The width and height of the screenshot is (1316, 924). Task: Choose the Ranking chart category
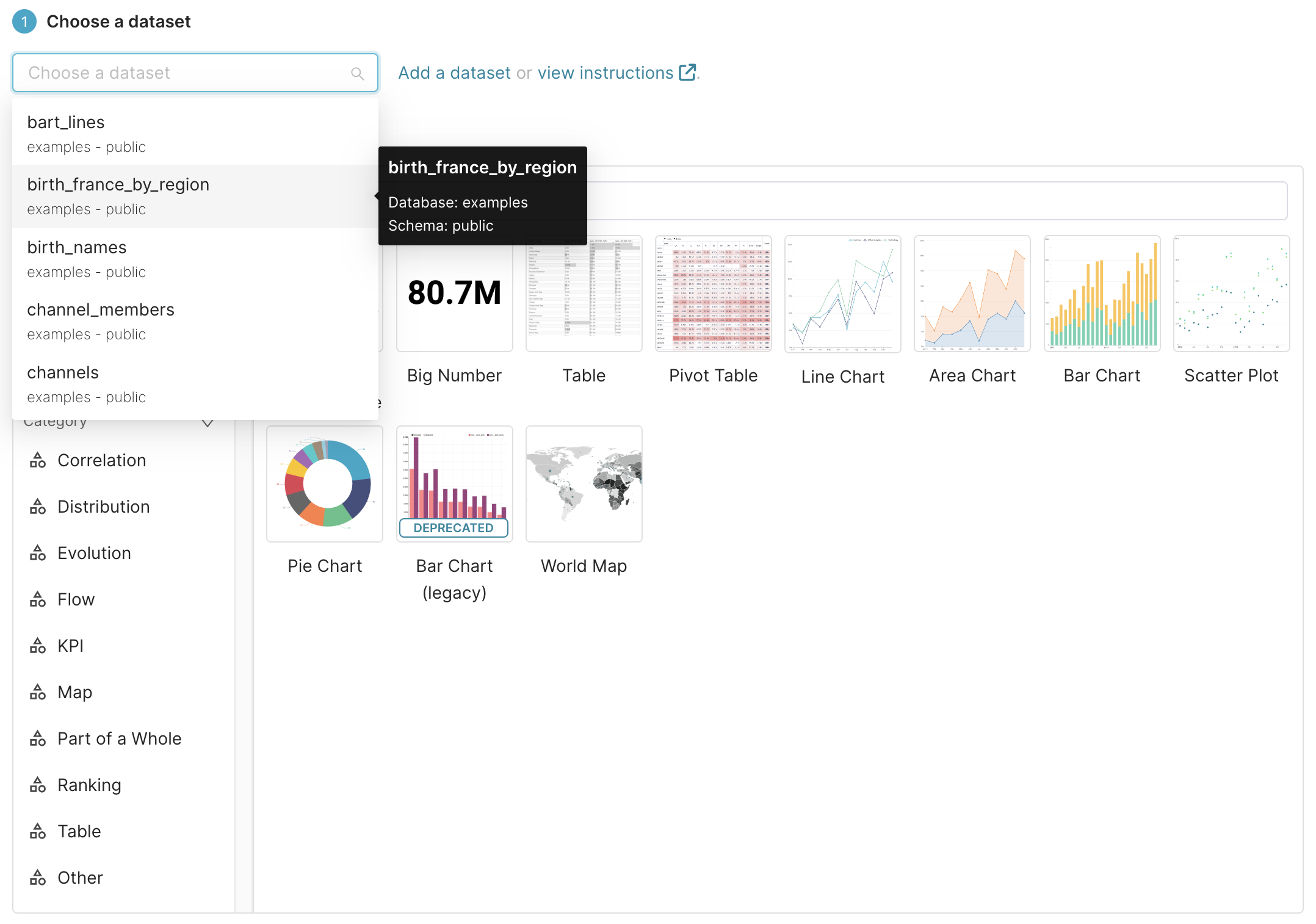[x=89, y=785]
